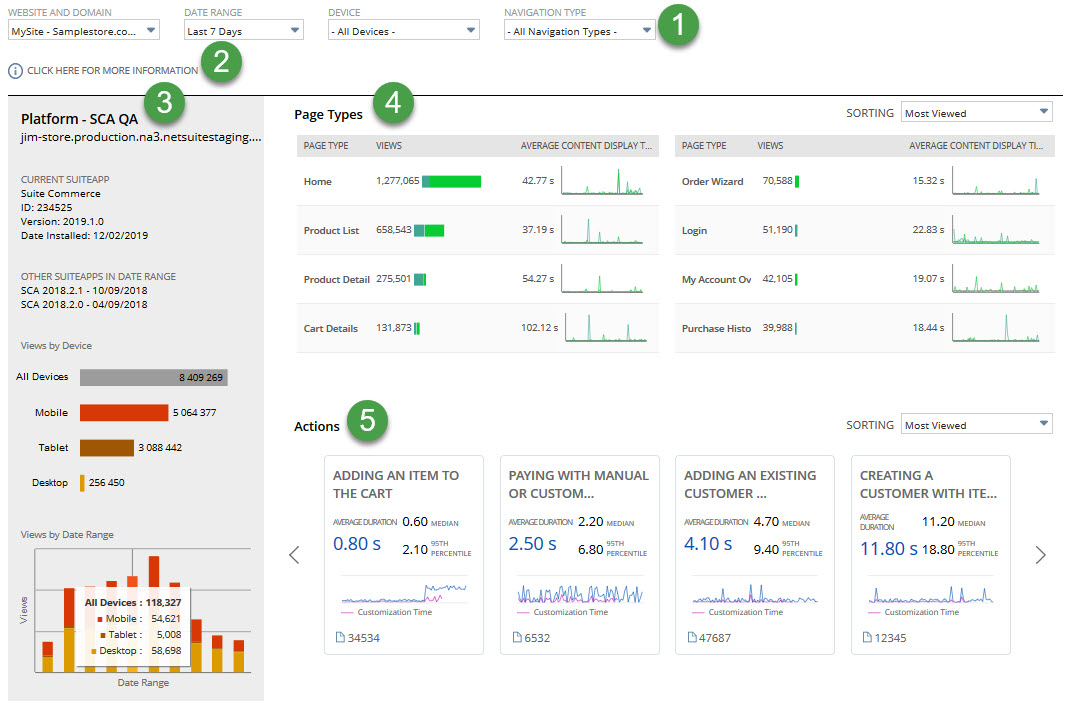Select the Home page type row
This screenshot has width=1070, height=712.
(478, 182)
